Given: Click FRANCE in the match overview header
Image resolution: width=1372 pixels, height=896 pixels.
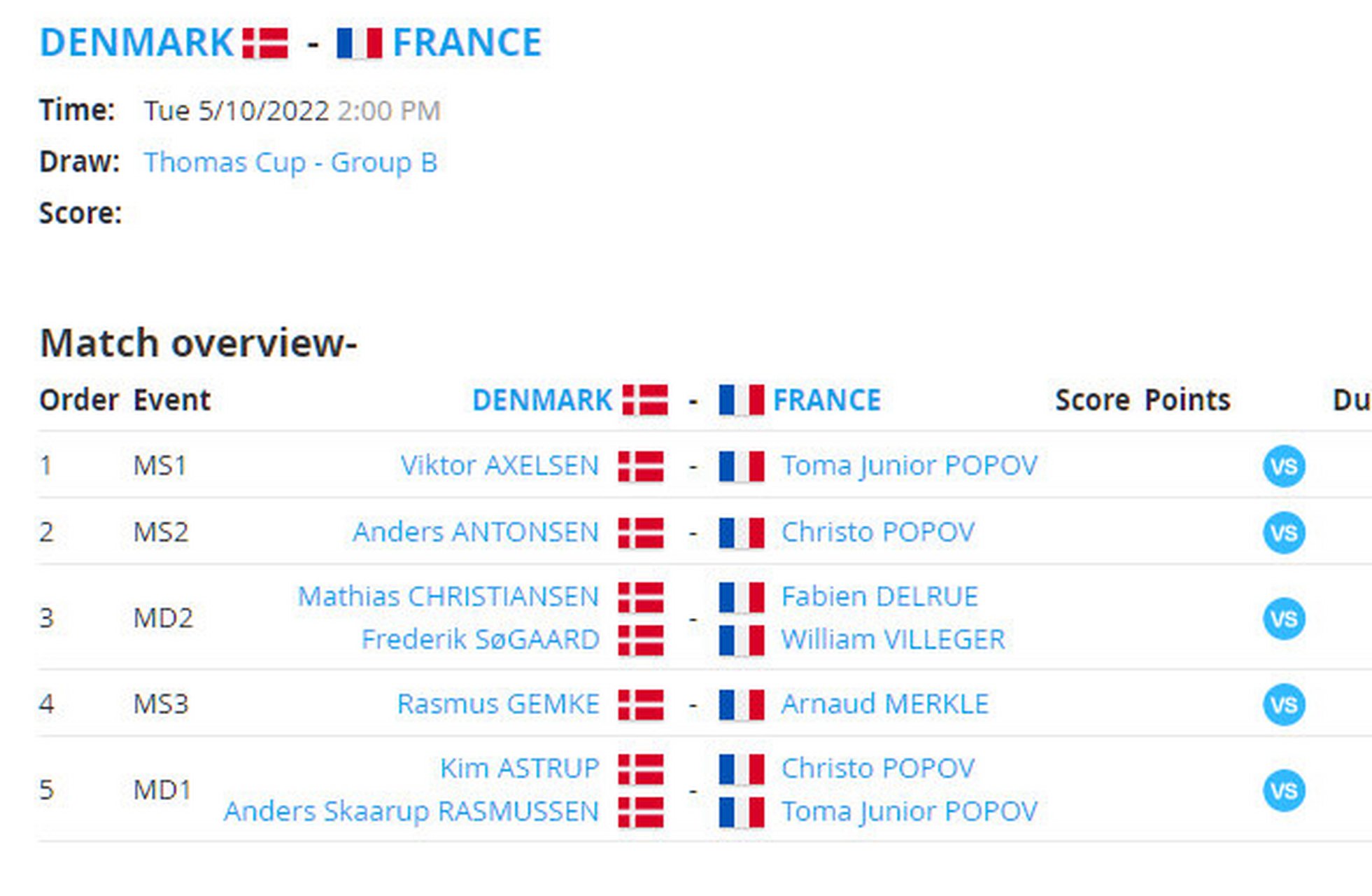Looking at the screenshot, I should coord(826,400).
